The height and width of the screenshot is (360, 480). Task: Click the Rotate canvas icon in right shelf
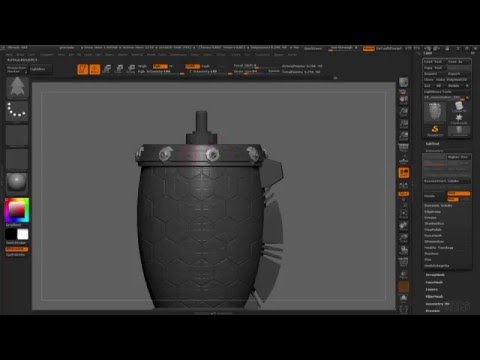pos(404,250)
